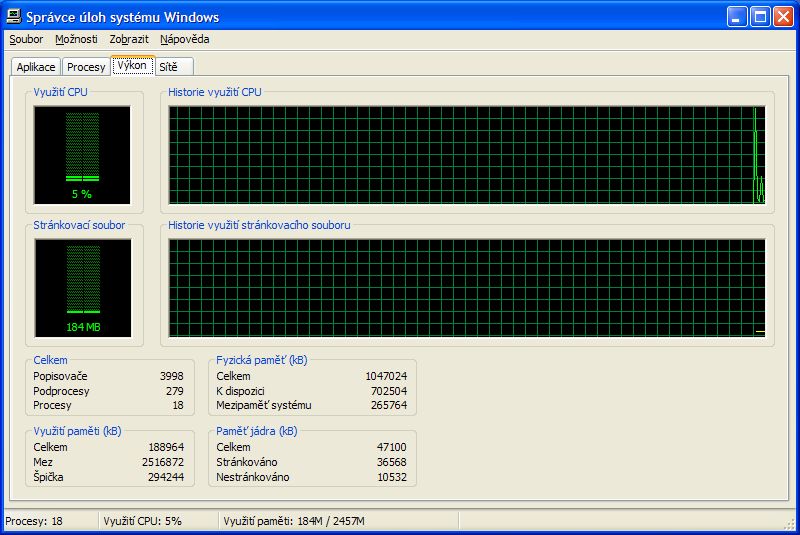Click the Mez value 2516872
This screenshot has width=800, height=535.
point(163,462)
